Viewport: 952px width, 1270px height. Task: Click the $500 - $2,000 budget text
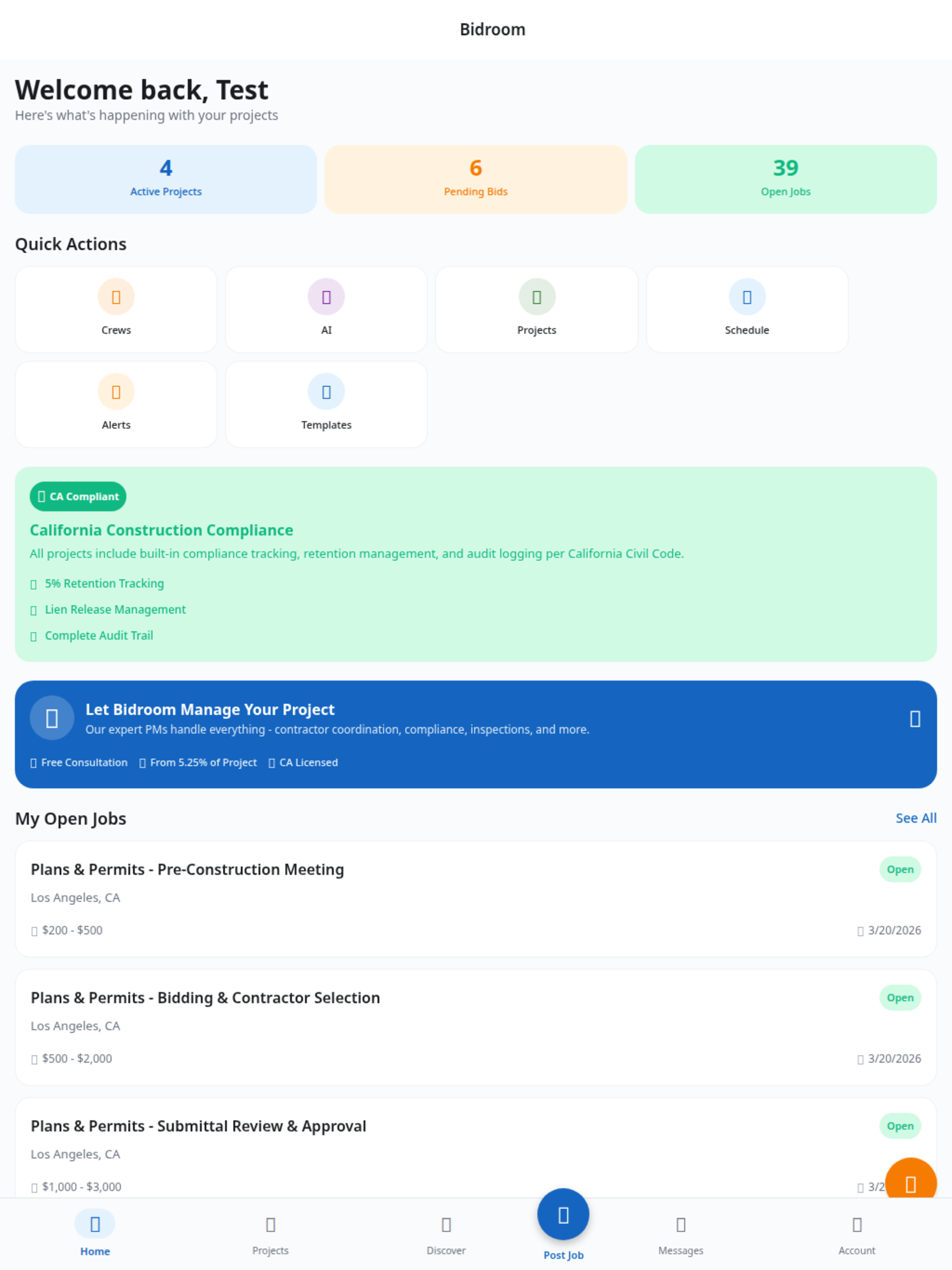[77, 1058]
